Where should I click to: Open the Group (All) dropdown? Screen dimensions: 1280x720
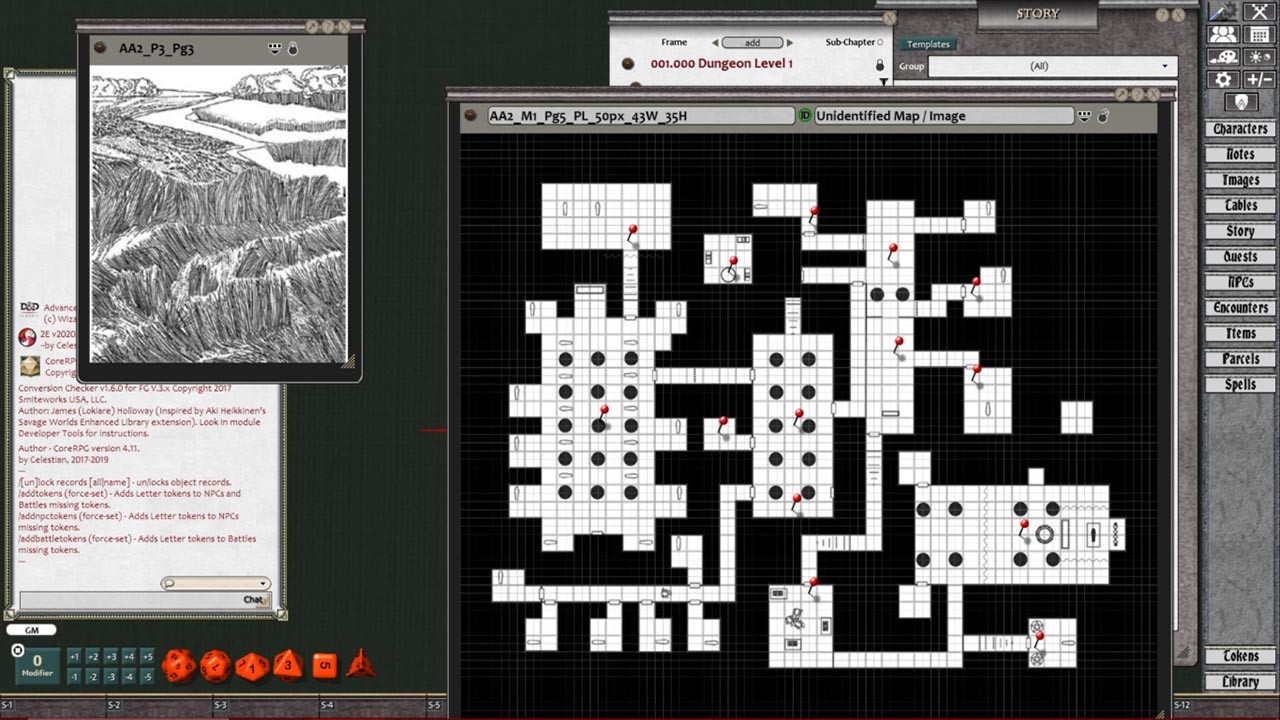coord(1052,66)
